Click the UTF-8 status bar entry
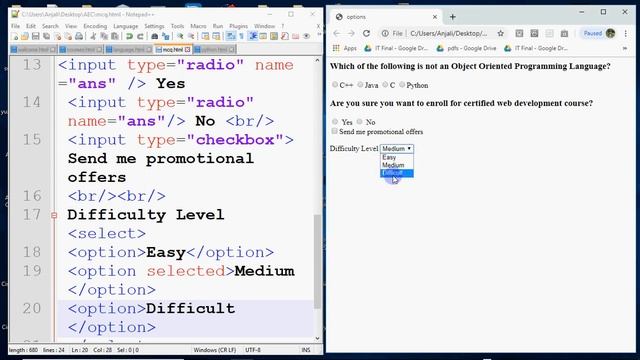 253,350
